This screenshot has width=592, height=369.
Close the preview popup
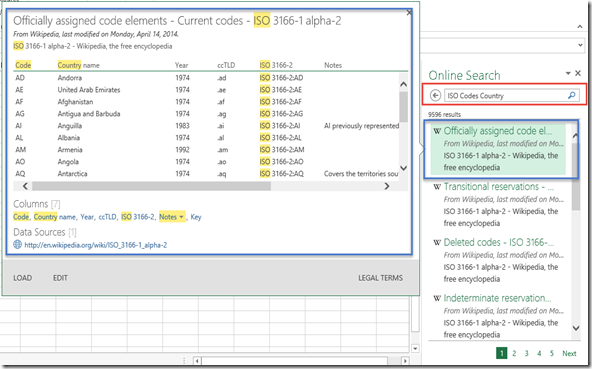(x=409, y=13)
